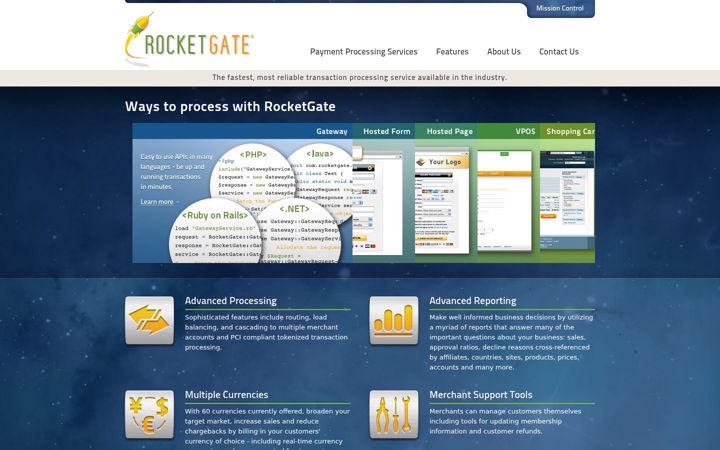720x450 pixels.
Task: Click the Ways to process with RocketGate heading
Action: click(x=230, y=107)
